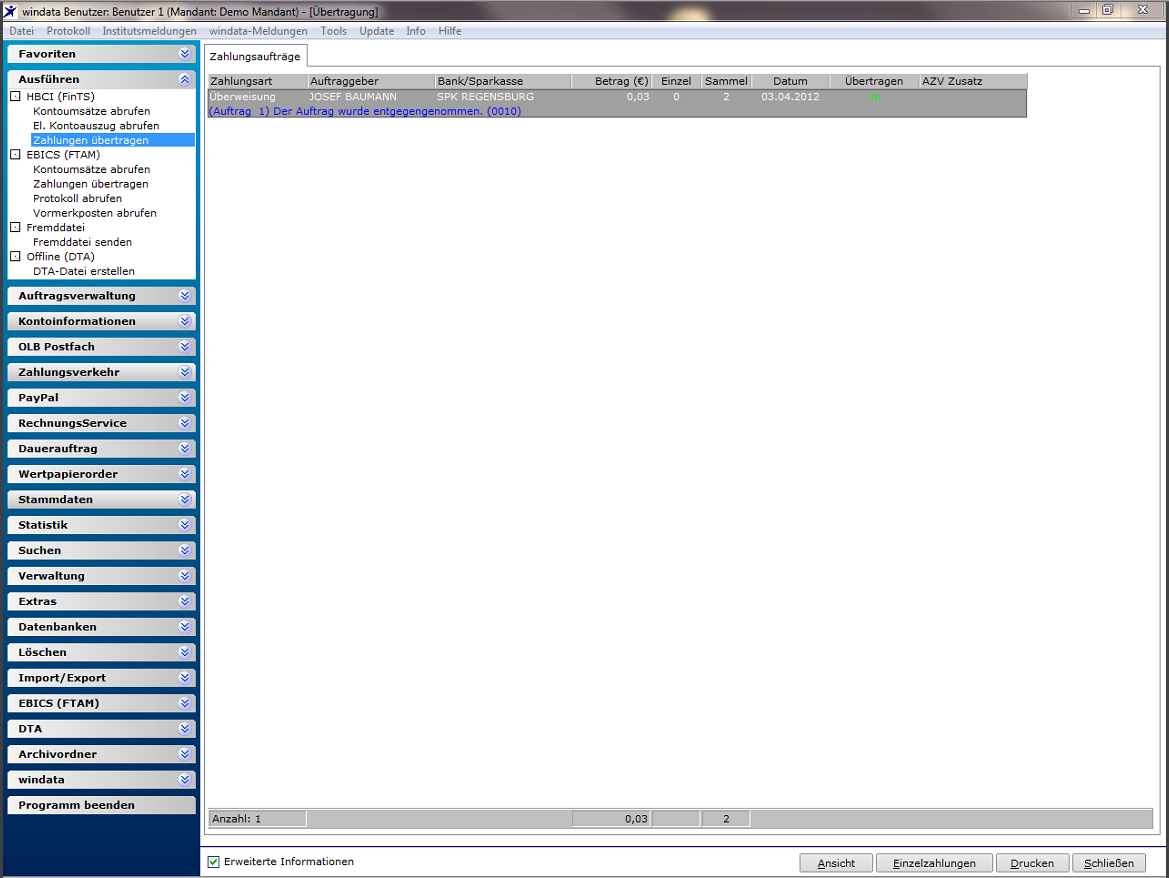
Task: Collapse the Ausführen panel chevron
Action: click(x=185, y=79)
